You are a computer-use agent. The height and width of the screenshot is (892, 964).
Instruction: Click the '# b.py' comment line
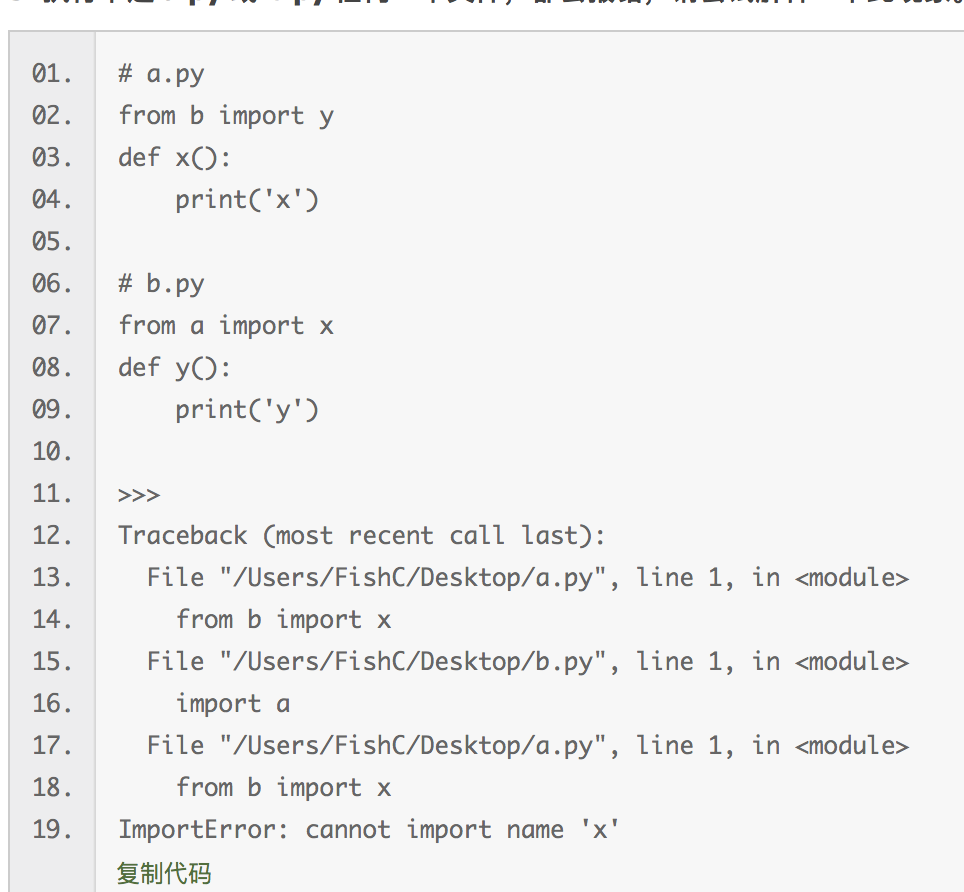point(161,284)
